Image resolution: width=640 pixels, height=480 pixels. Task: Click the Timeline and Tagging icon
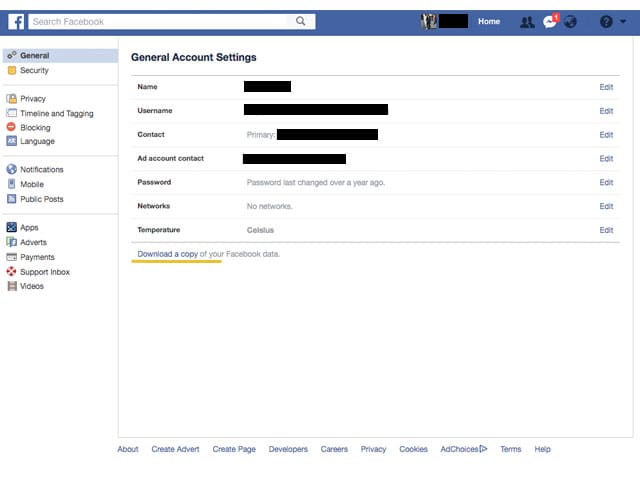[12, 113]
